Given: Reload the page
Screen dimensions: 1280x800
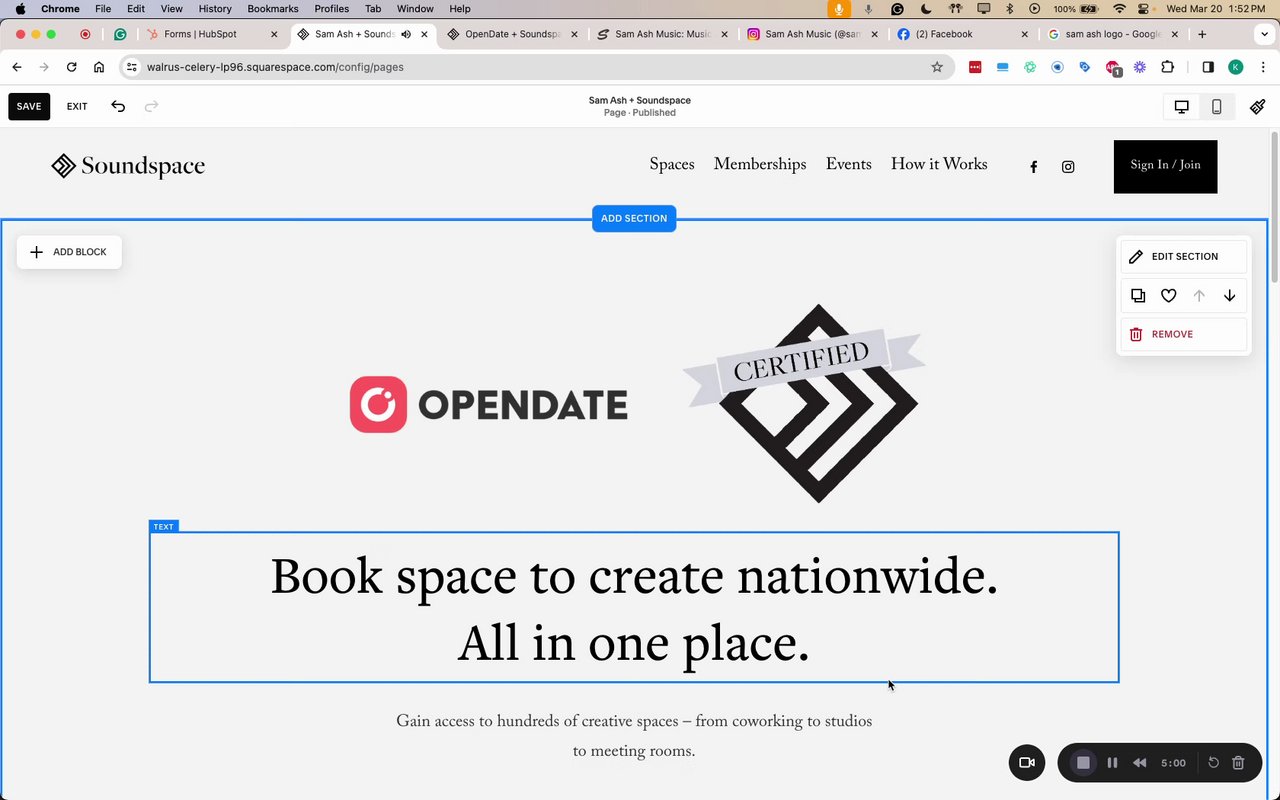Looking at the screenshot, I should pyautogui.click(x=71, y=67).
